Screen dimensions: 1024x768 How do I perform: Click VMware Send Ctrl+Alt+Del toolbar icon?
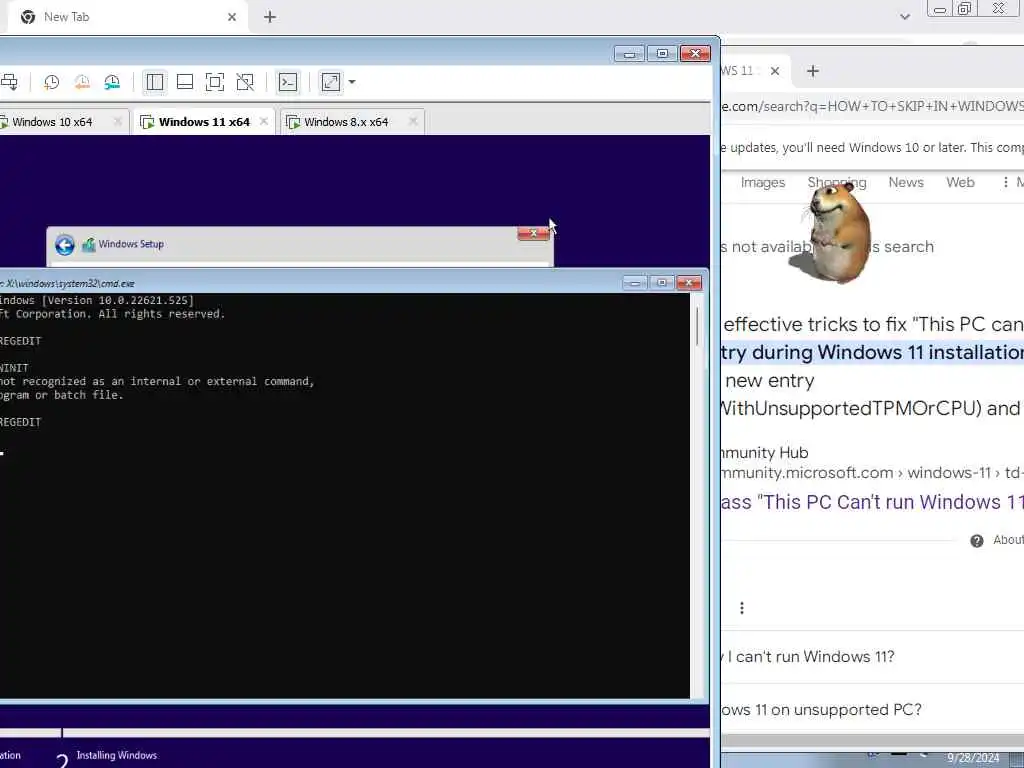point(9,82)
